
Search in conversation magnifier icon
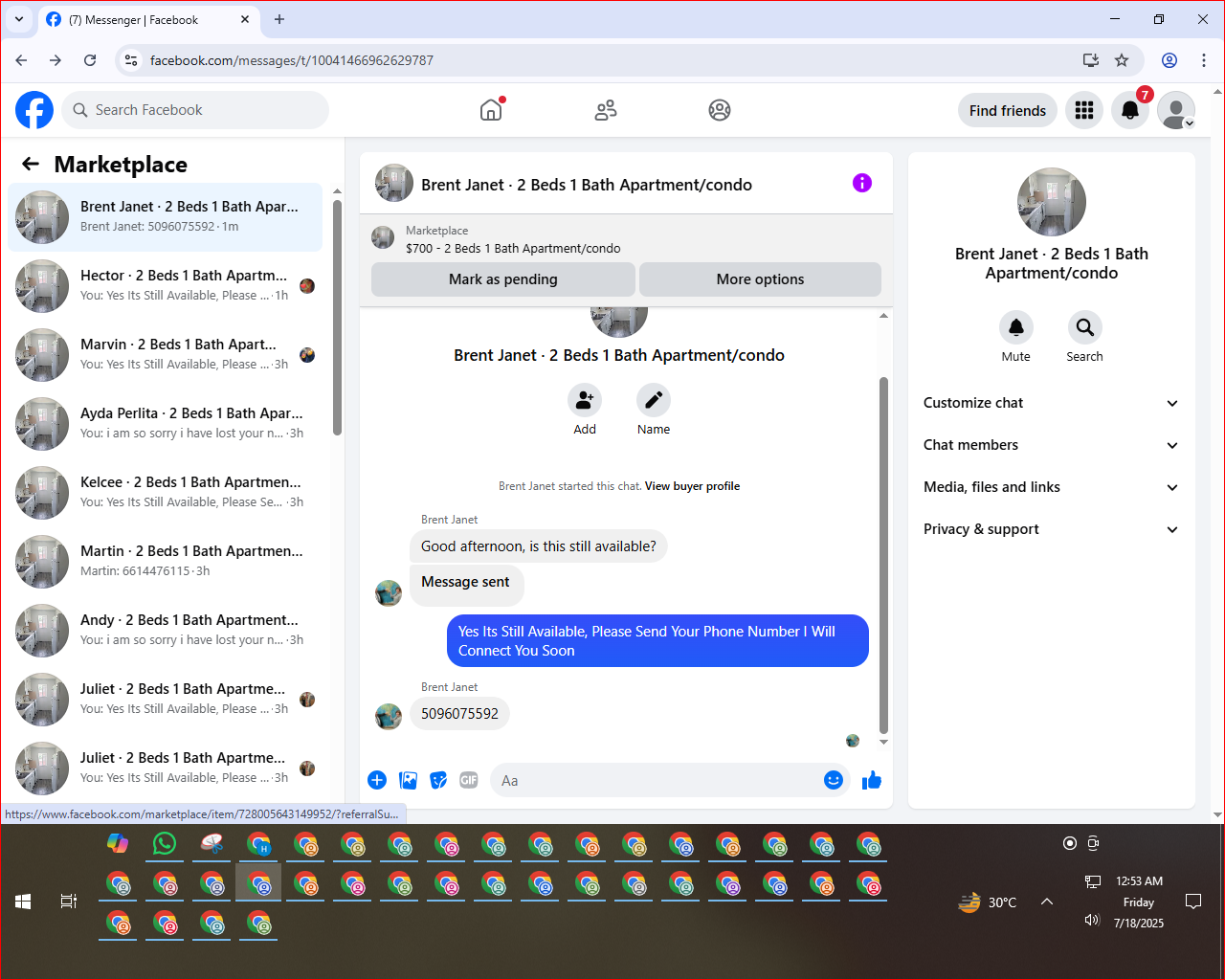point(1085,327)
